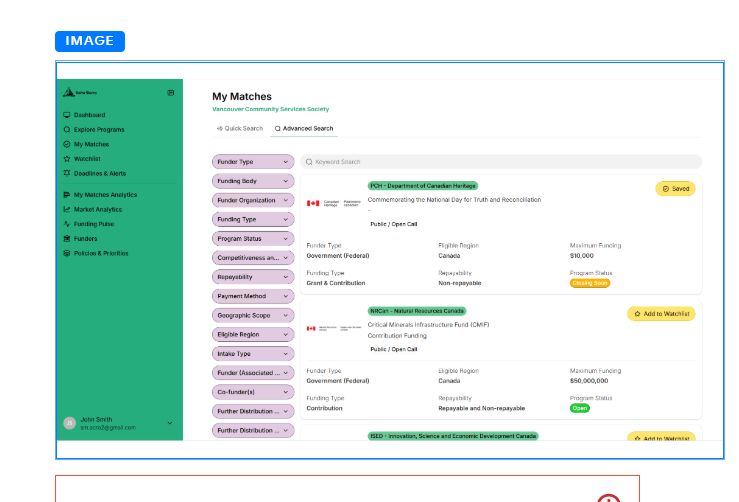Switch to the Quick Search tab
The height and width of the screenshot is (502, 739).
pos(239,128)
